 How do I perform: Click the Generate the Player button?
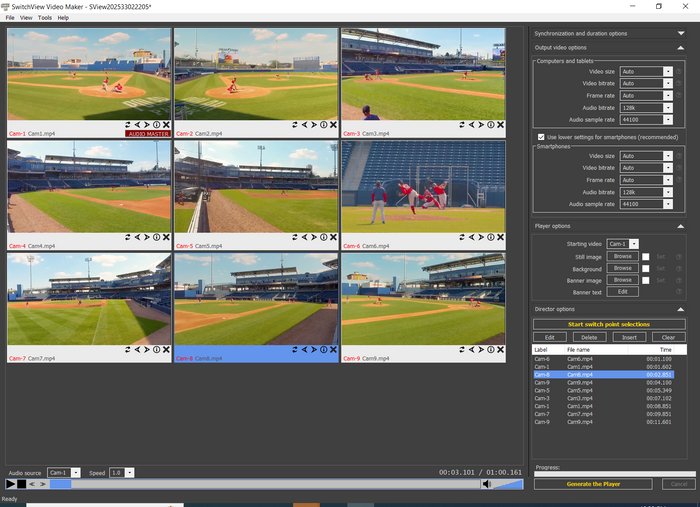click(x=591, y=484)
